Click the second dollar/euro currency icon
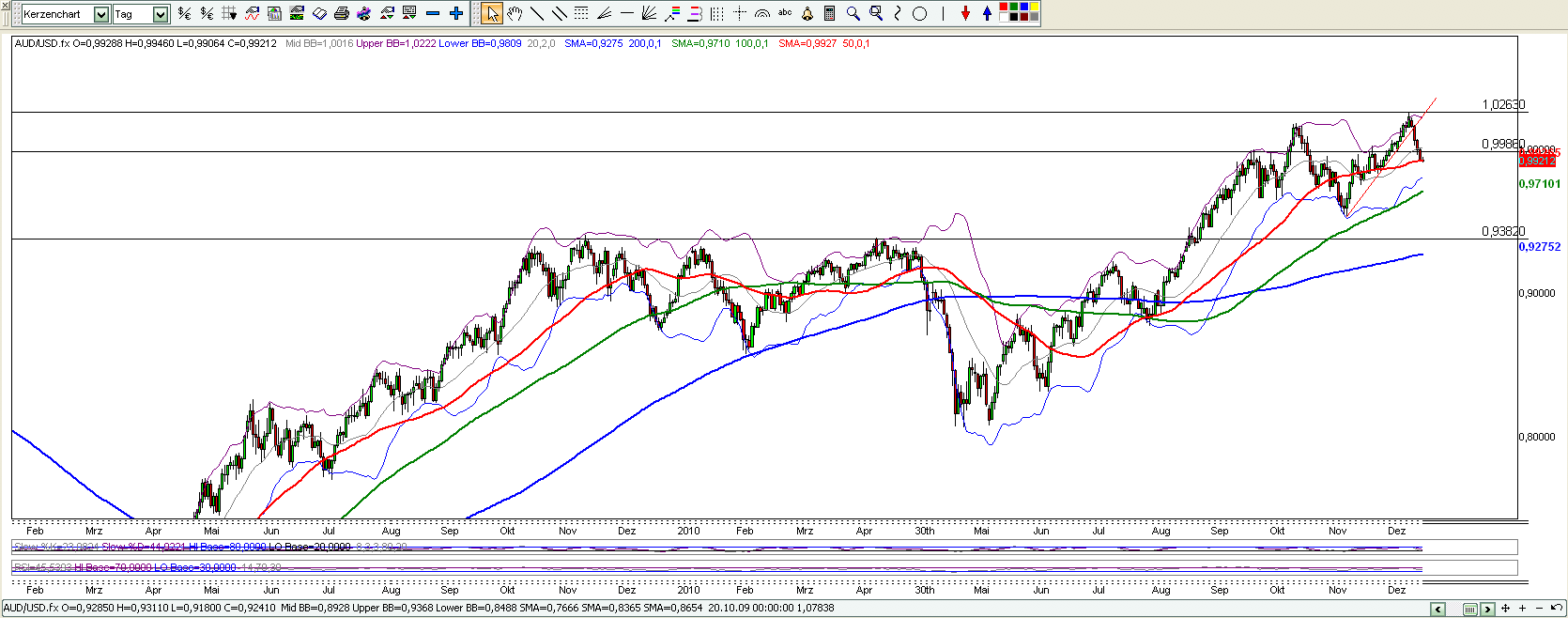The height and width of the screenshot is (618, 1568). (x=207, y=13)
